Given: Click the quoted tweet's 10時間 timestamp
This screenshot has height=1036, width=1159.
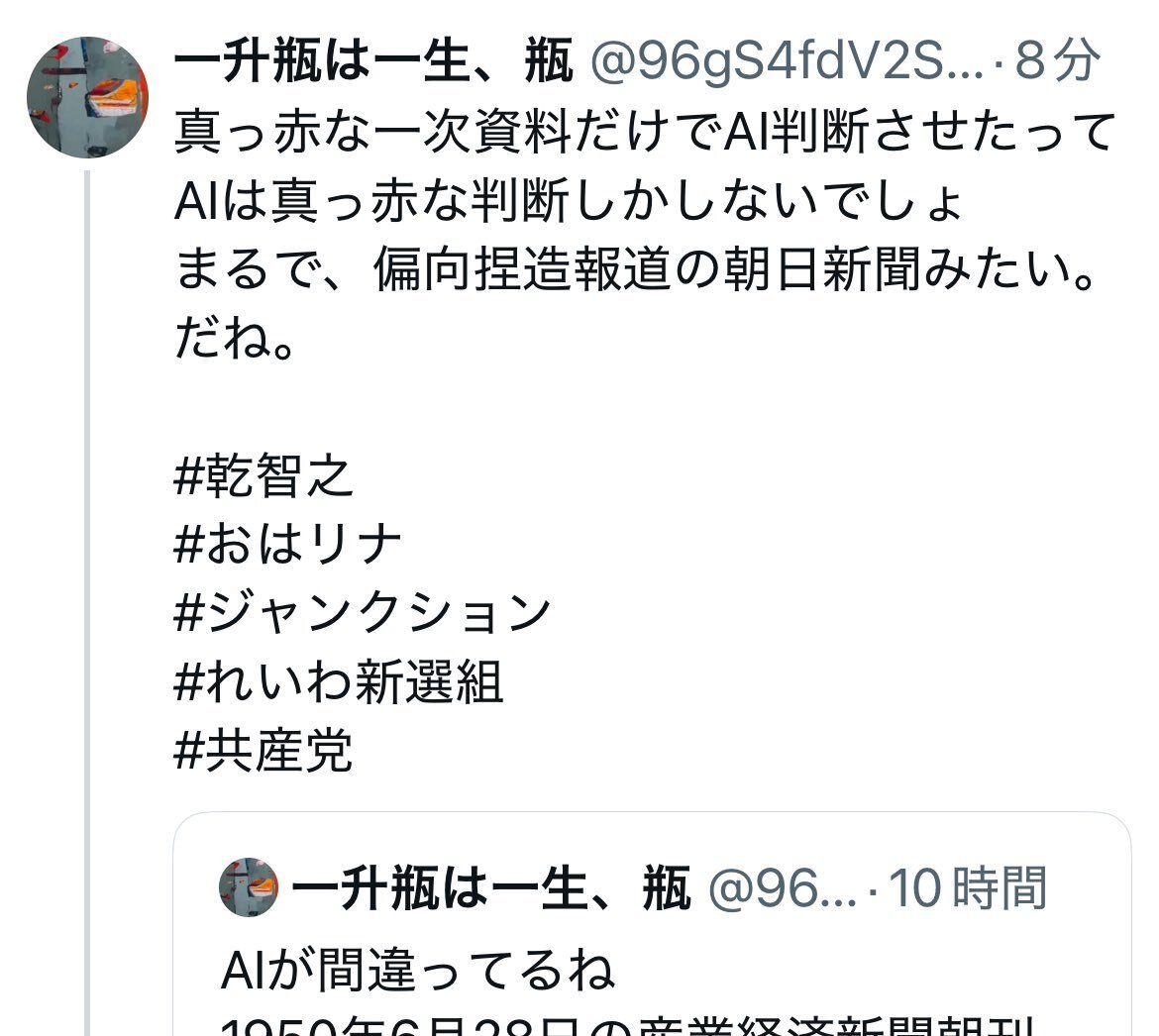Looking at the screenshot, I should (x=968, y=887).
